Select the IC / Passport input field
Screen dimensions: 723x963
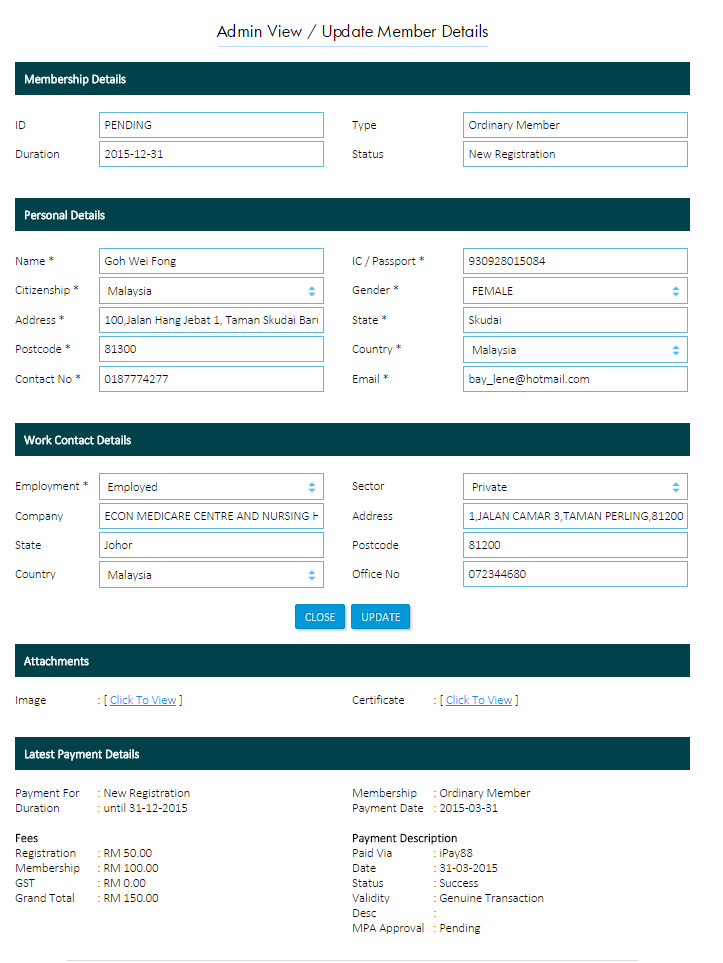point(575,261)
